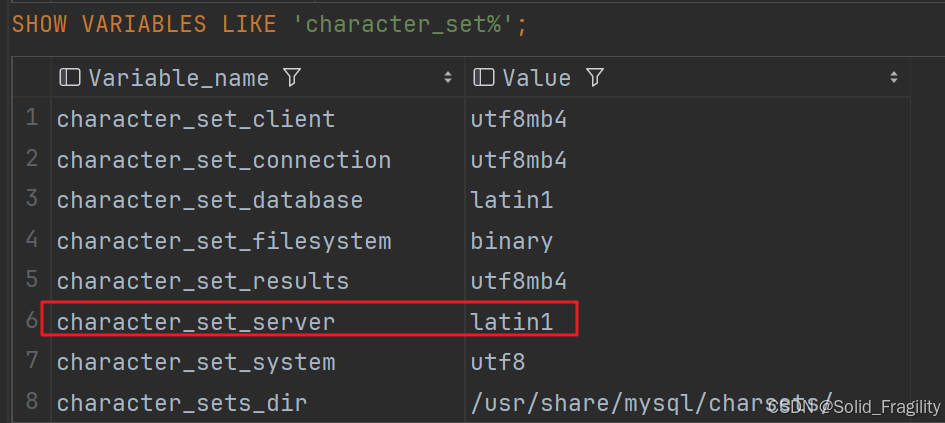Screen dimensions: 945x423
Task: Select the character_set_connection cell
Action: [258, 160]
